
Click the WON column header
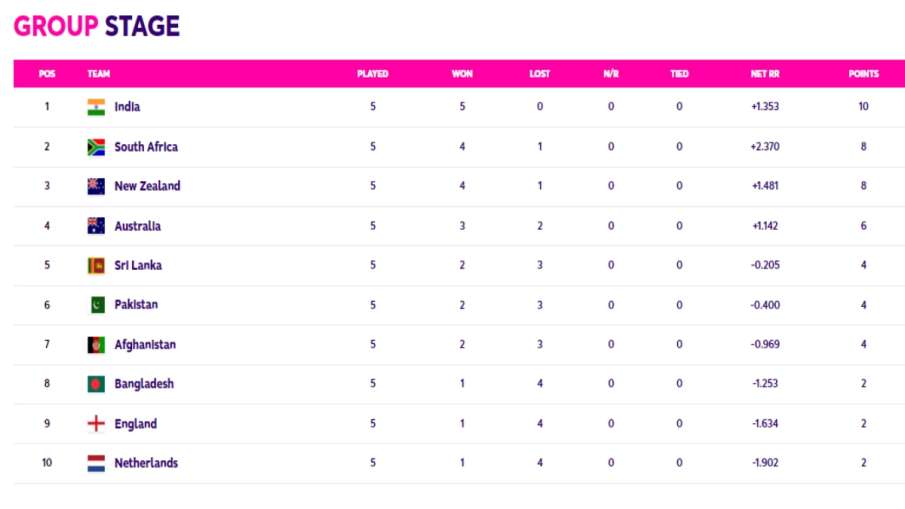[x=462, y=74]
